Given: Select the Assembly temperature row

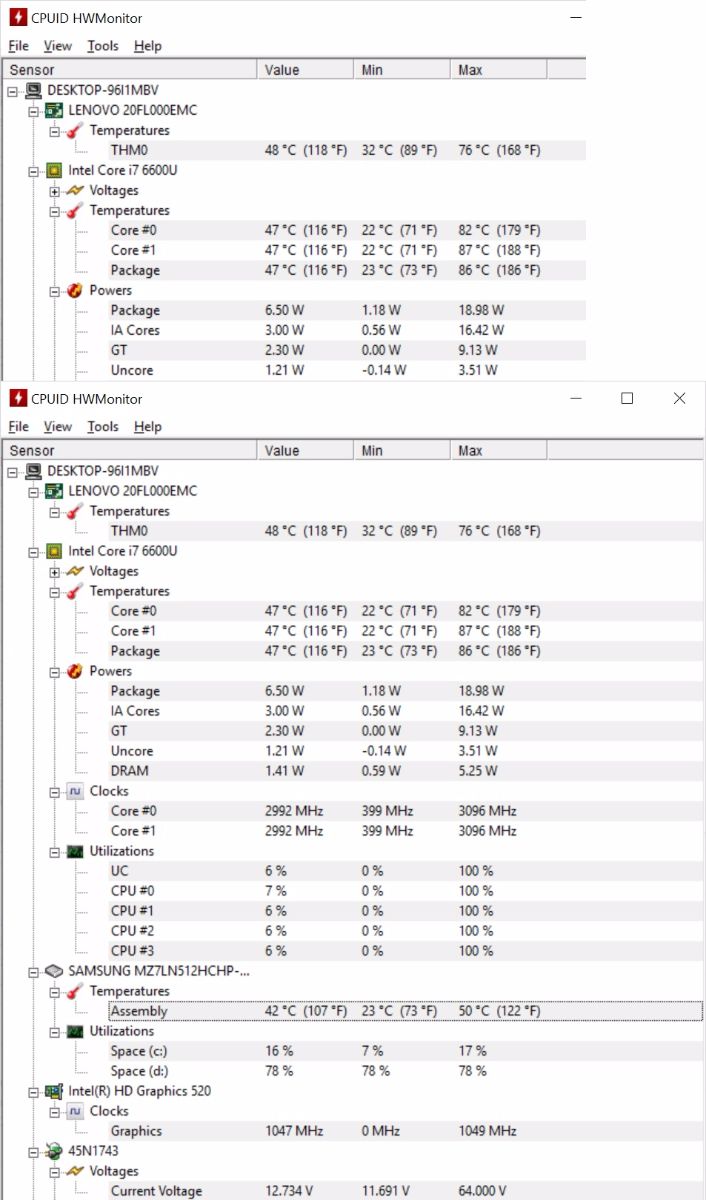Looking at the screenshot, I should pyautogui.click(x=139, y=1011).
